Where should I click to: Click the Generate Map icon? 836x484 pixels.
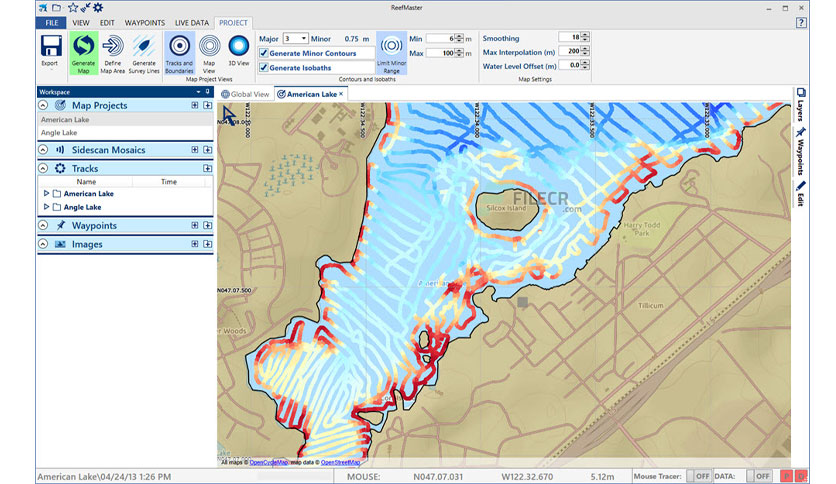83,46
